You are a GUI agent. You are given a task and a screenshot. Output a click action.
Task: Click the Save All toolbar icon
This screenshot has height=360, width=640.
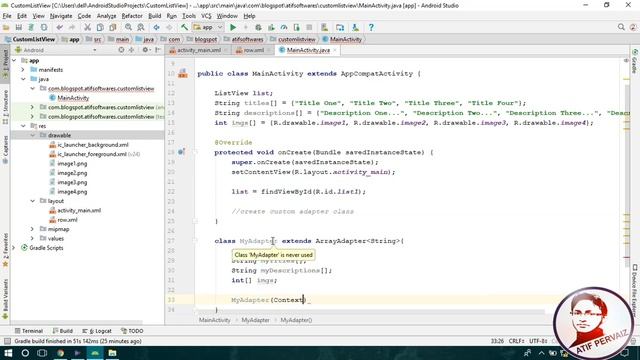(x=18, y=27)
